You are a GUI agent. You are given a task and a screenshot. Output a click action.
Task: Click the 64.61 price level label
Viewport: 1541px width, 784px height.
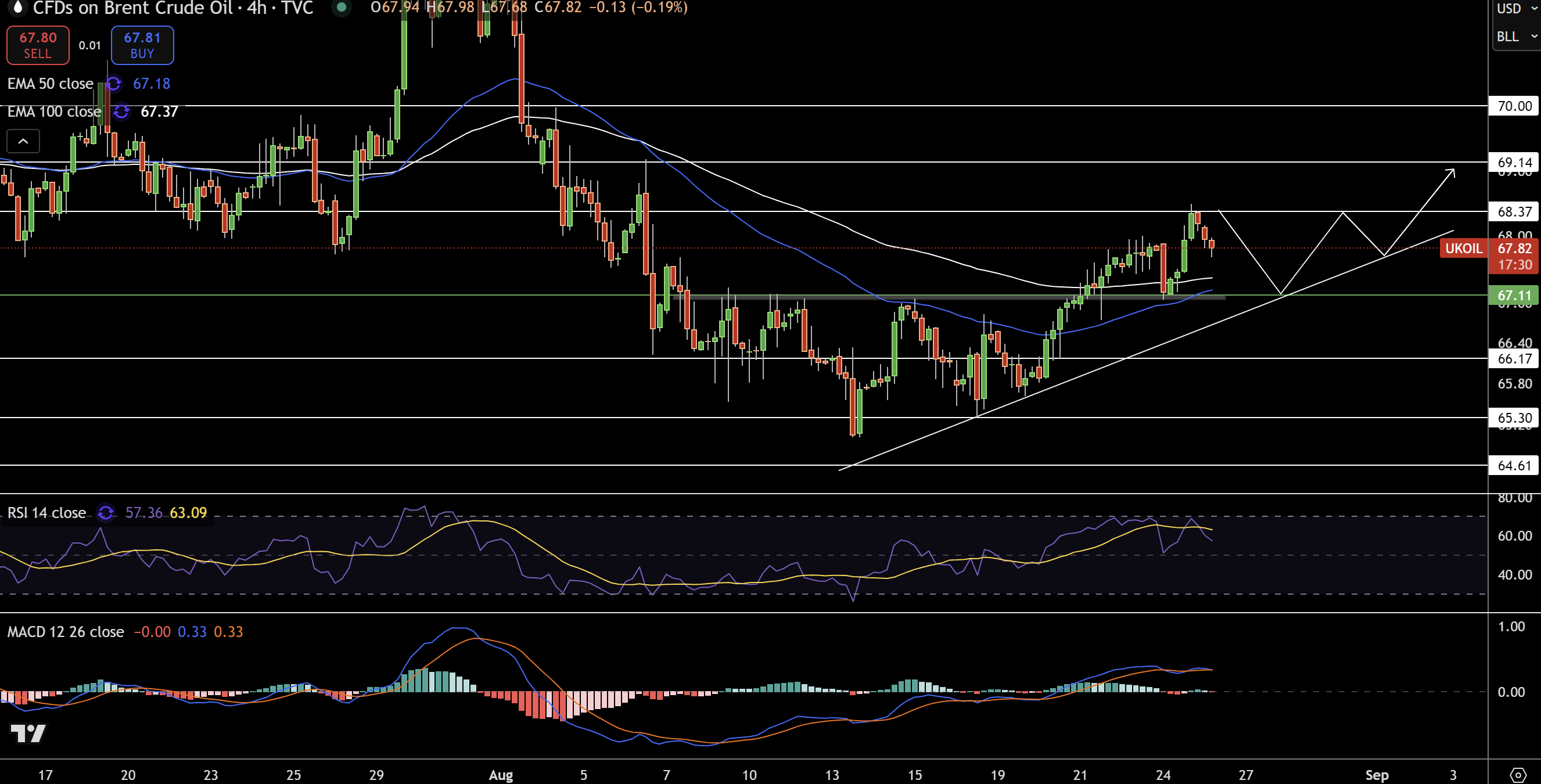click(x=1514, y=466)
